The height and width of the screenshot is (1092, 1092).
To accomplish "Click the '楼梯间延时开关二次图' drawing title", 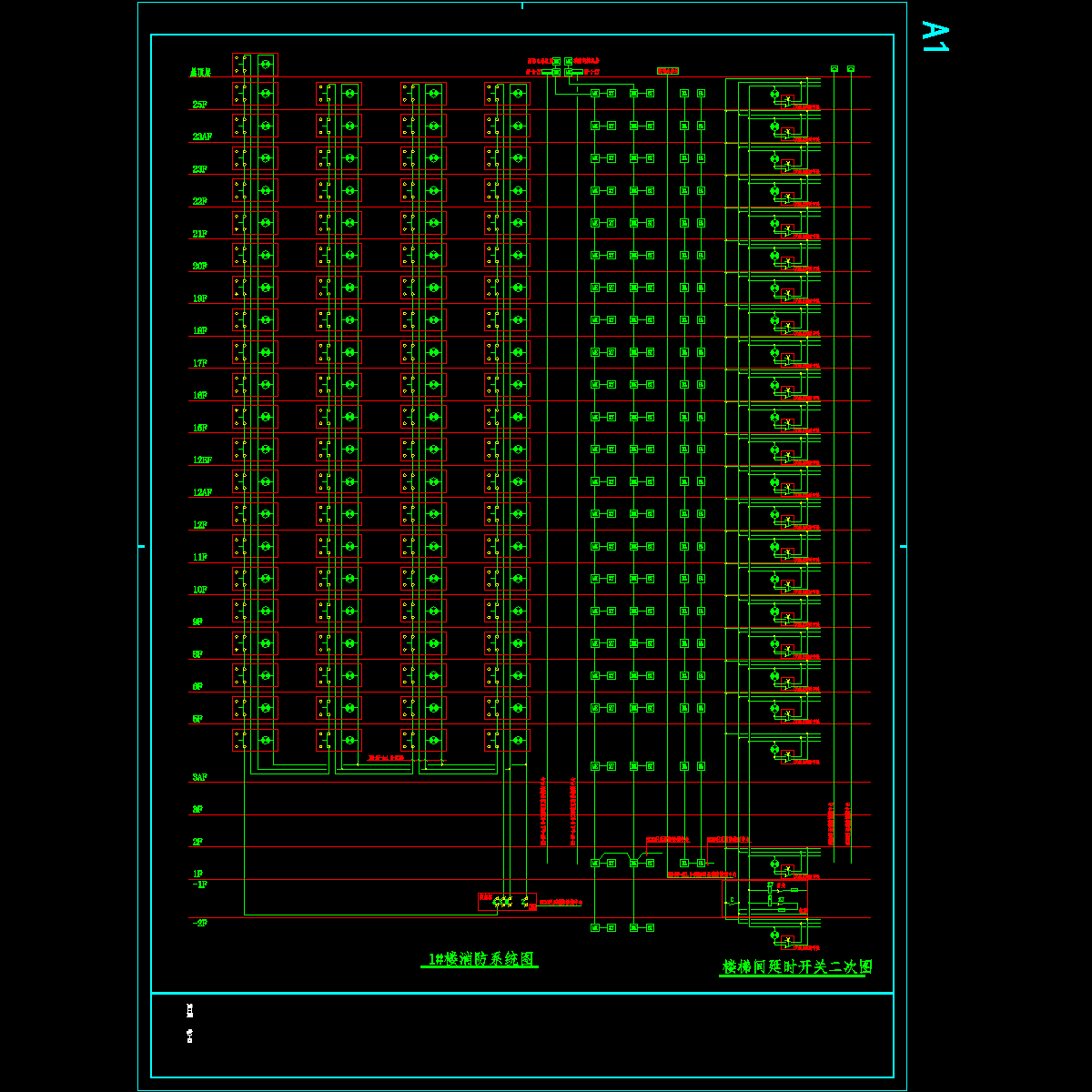I will tap(797, 966).
